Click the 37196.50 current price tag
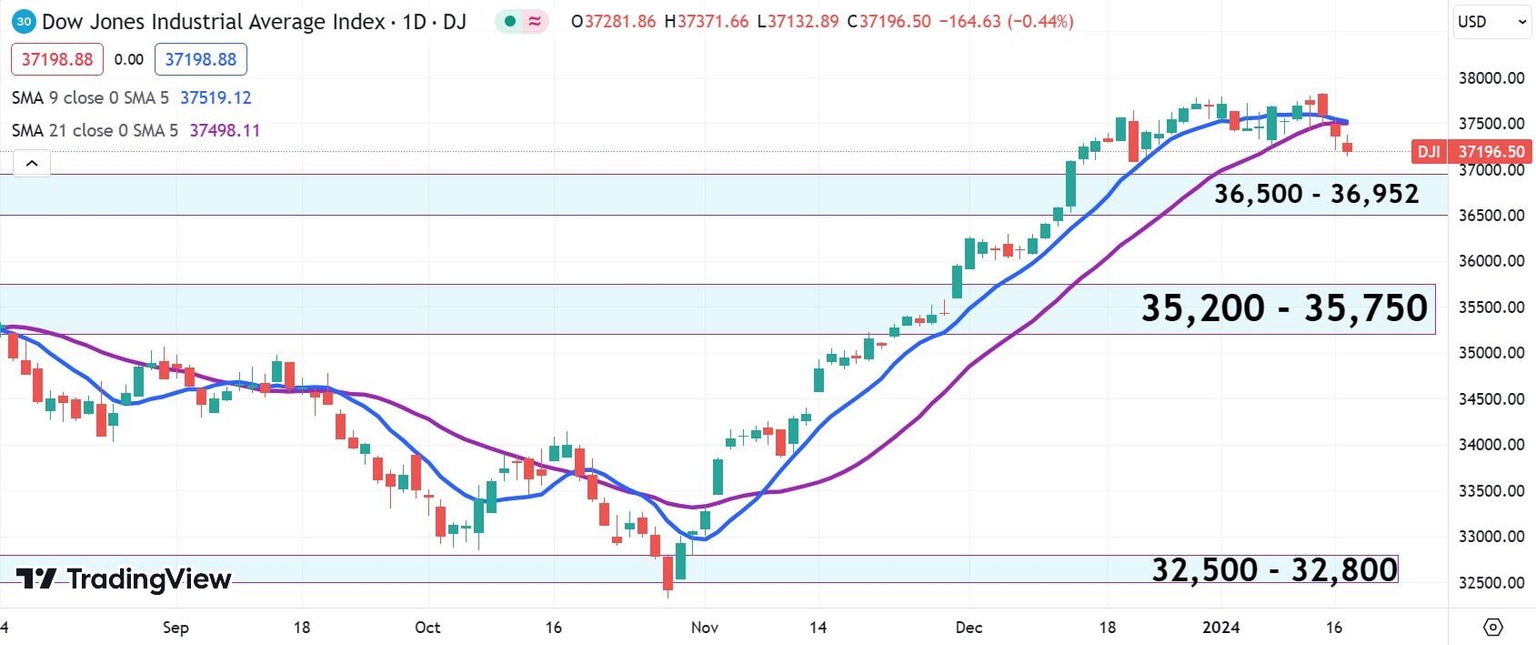 pos(1490,152)
